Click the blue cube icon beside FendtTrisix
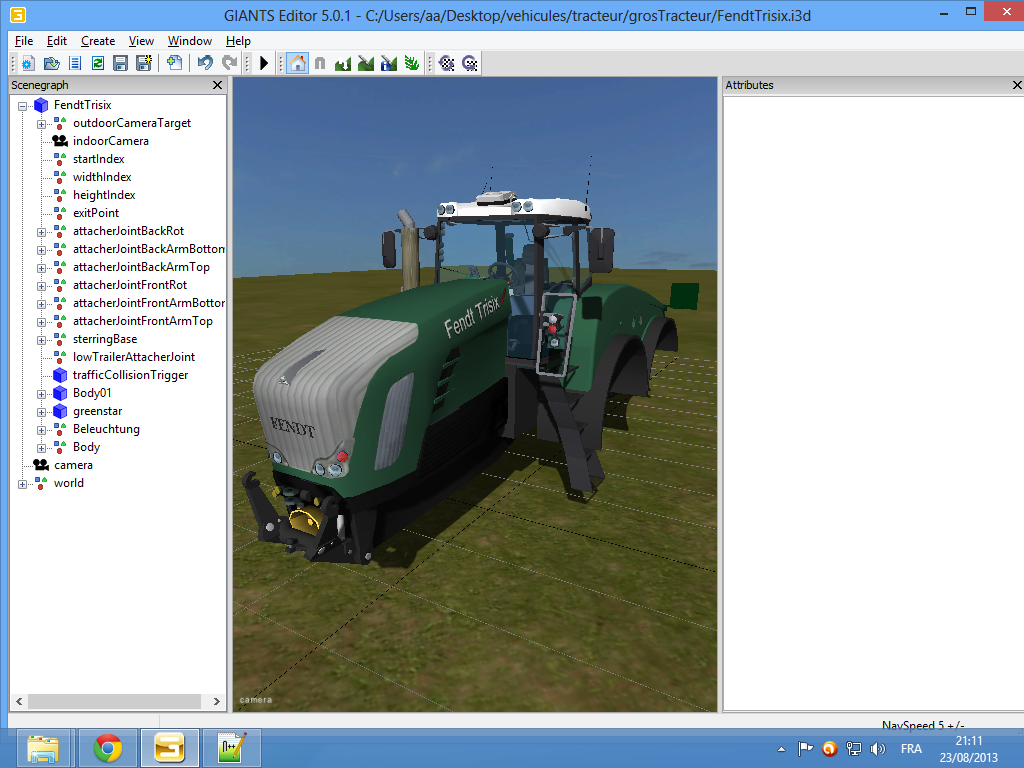Viewport: 1024px width, 768px height. tap(41, 105)
